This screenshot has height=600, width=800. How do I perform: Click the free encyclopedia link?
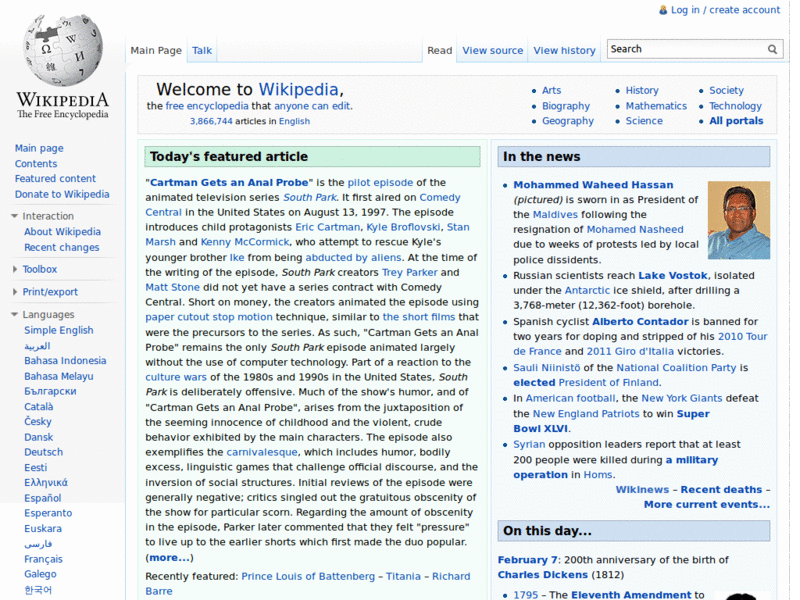(x=207, y=106)
